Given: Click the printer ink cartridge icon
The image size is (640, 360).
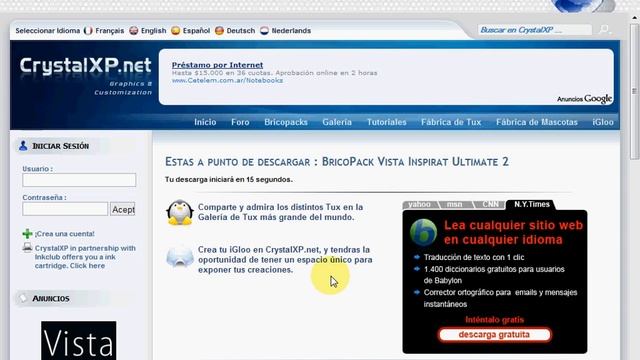Looking at the screenshot, I should 27,247.
